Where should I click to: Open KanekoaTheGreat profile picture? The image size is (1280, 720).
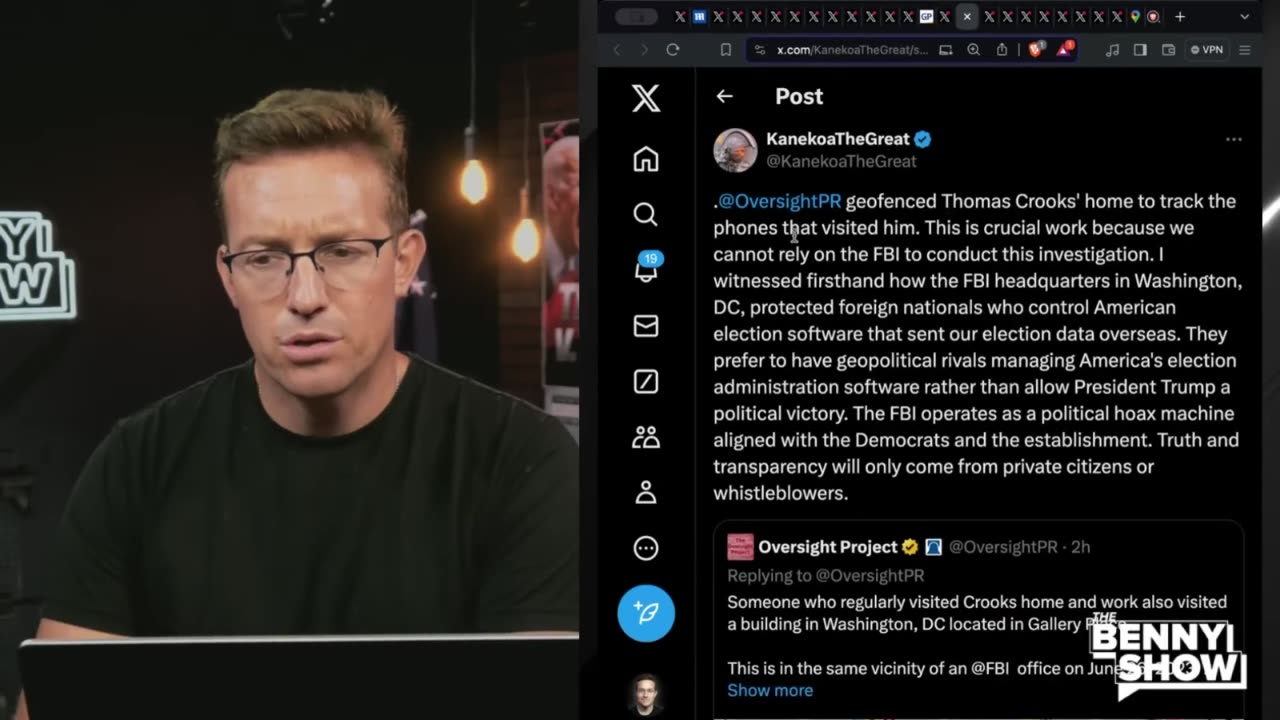tap(735, 150)
